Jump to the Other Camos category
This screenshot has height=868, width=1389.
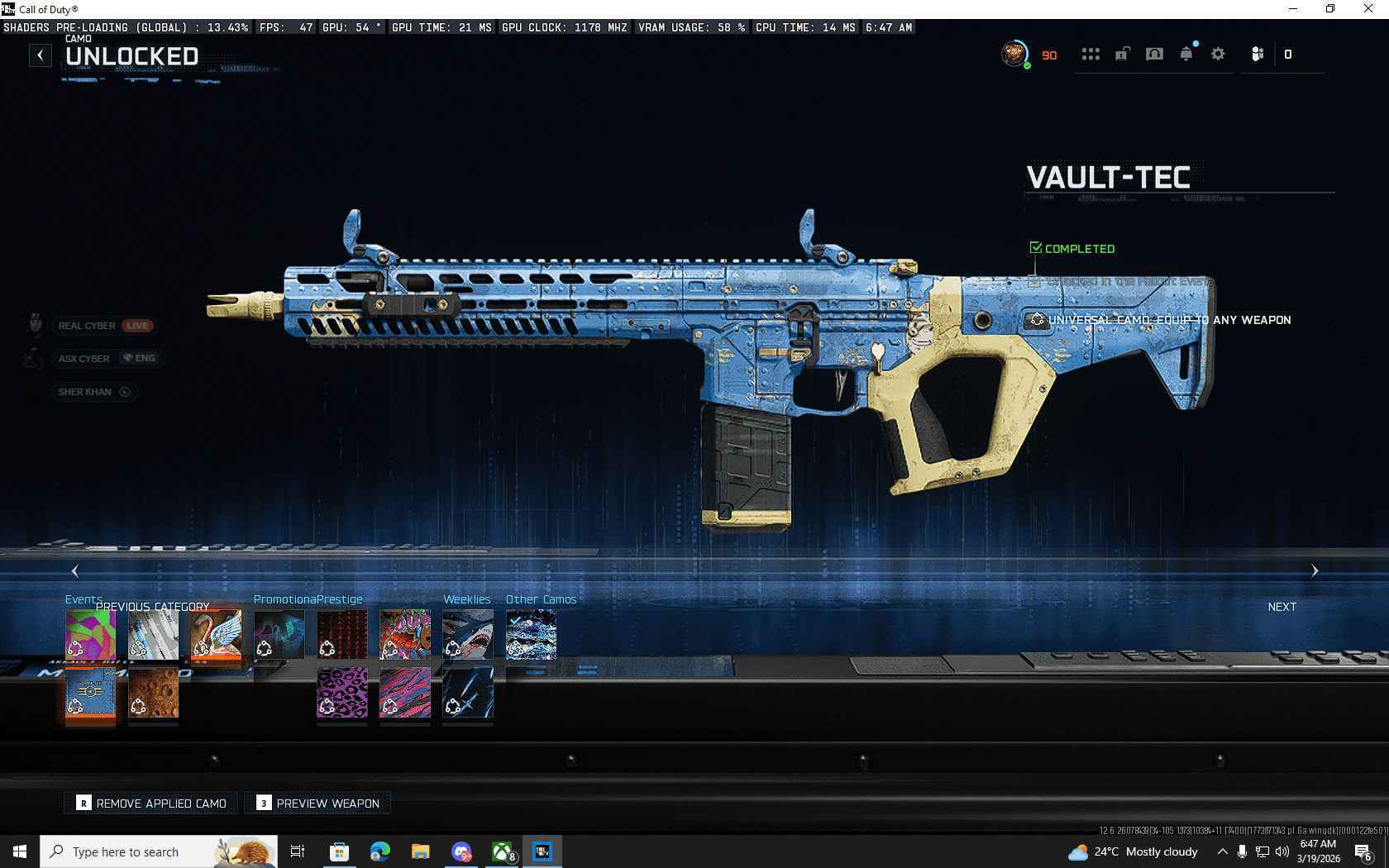pos(542,599)
